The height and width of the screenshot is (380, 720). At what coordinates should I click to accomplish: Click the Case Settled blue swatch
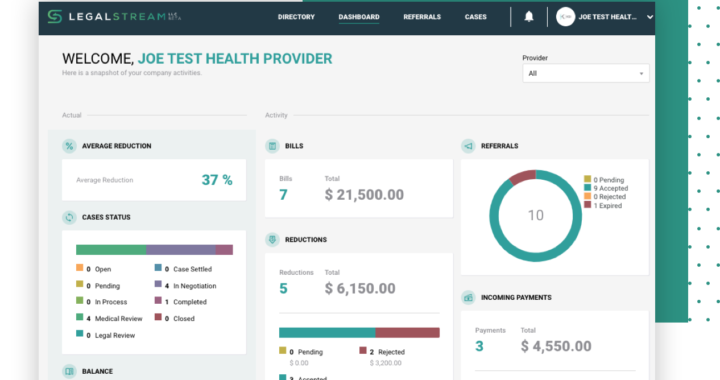pos(158,268)
